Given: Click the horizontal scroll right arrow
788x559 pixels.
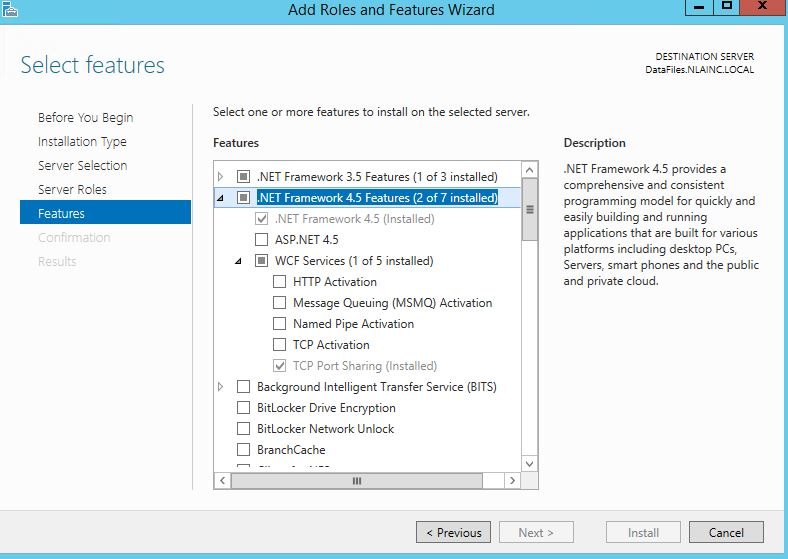Looking at the screenshot, I should (512, 481).
